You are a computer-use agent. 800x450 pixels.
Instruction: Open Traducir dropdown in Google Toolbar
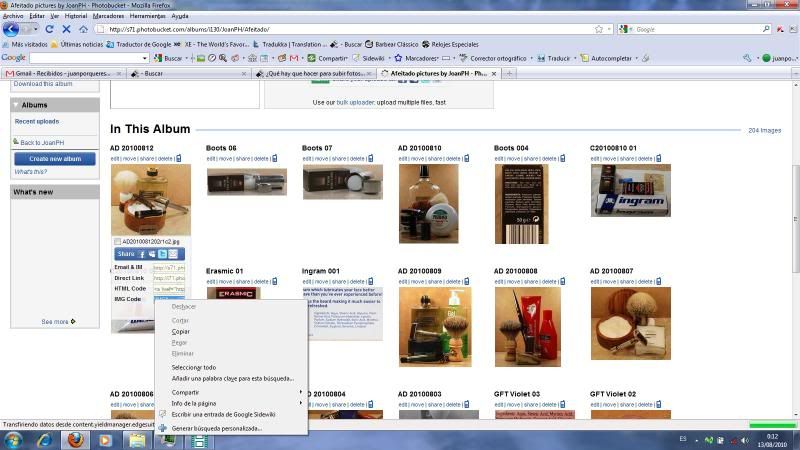click(x=575, y=59)
